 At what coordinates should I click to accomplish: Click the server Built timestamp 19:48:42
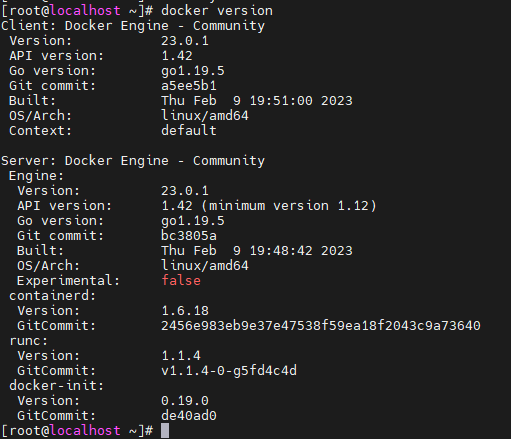(281, 251)
